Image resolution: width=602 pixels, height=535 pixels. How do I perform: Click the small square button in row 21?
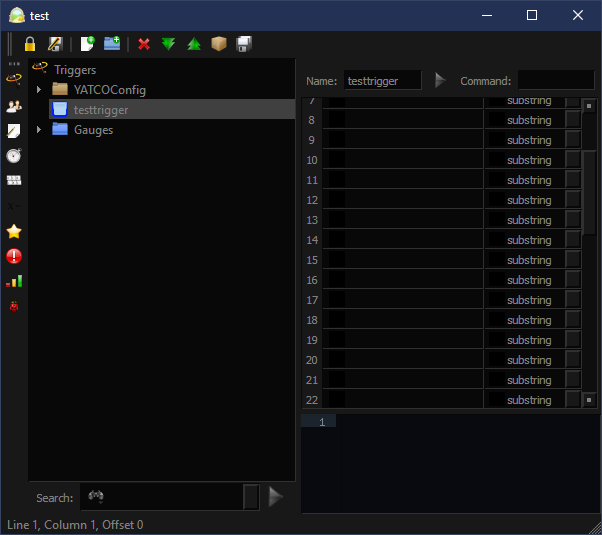click(573, 379)
